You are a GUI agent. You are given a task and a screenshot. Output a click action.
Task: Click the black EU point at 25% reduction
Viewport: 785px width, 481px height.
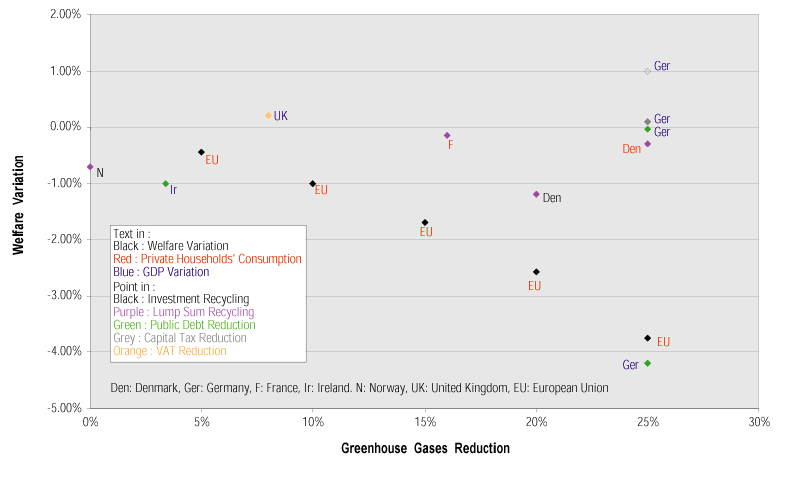(648, 338)
